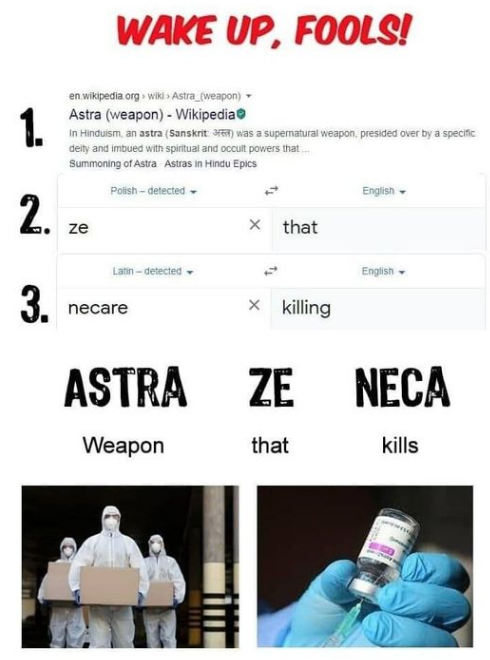Click the green shield badge beside Wikipedia title

tap(241, 114)
